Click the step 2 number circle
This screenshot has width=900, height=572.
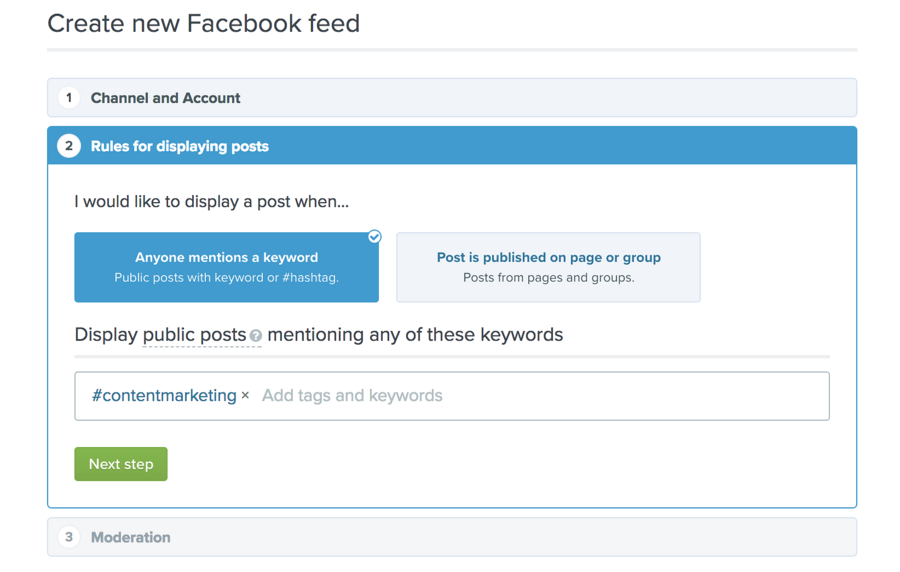coord(69,146)
